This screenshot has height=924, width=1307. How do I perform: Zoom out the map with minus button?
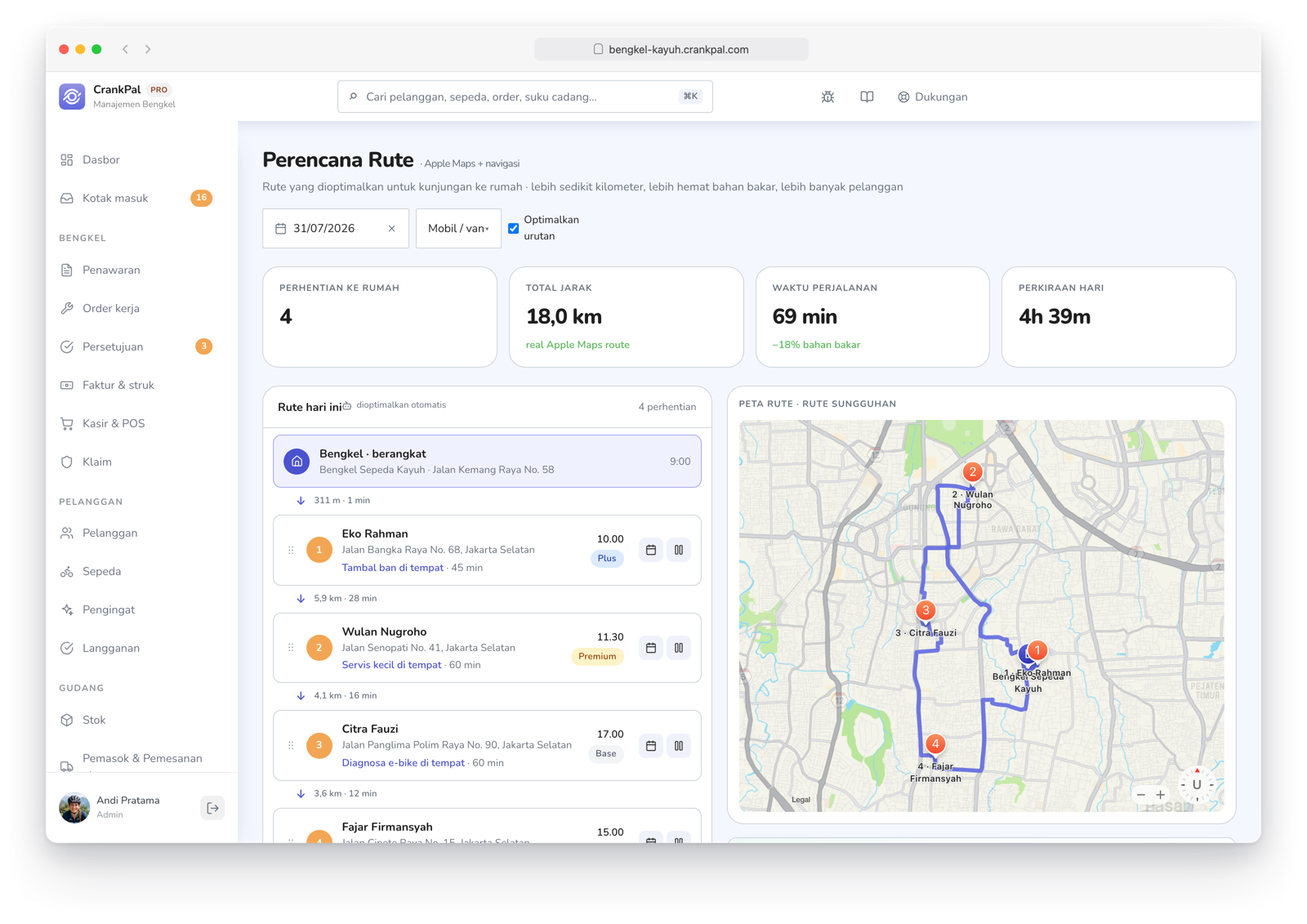(1141, 795)
